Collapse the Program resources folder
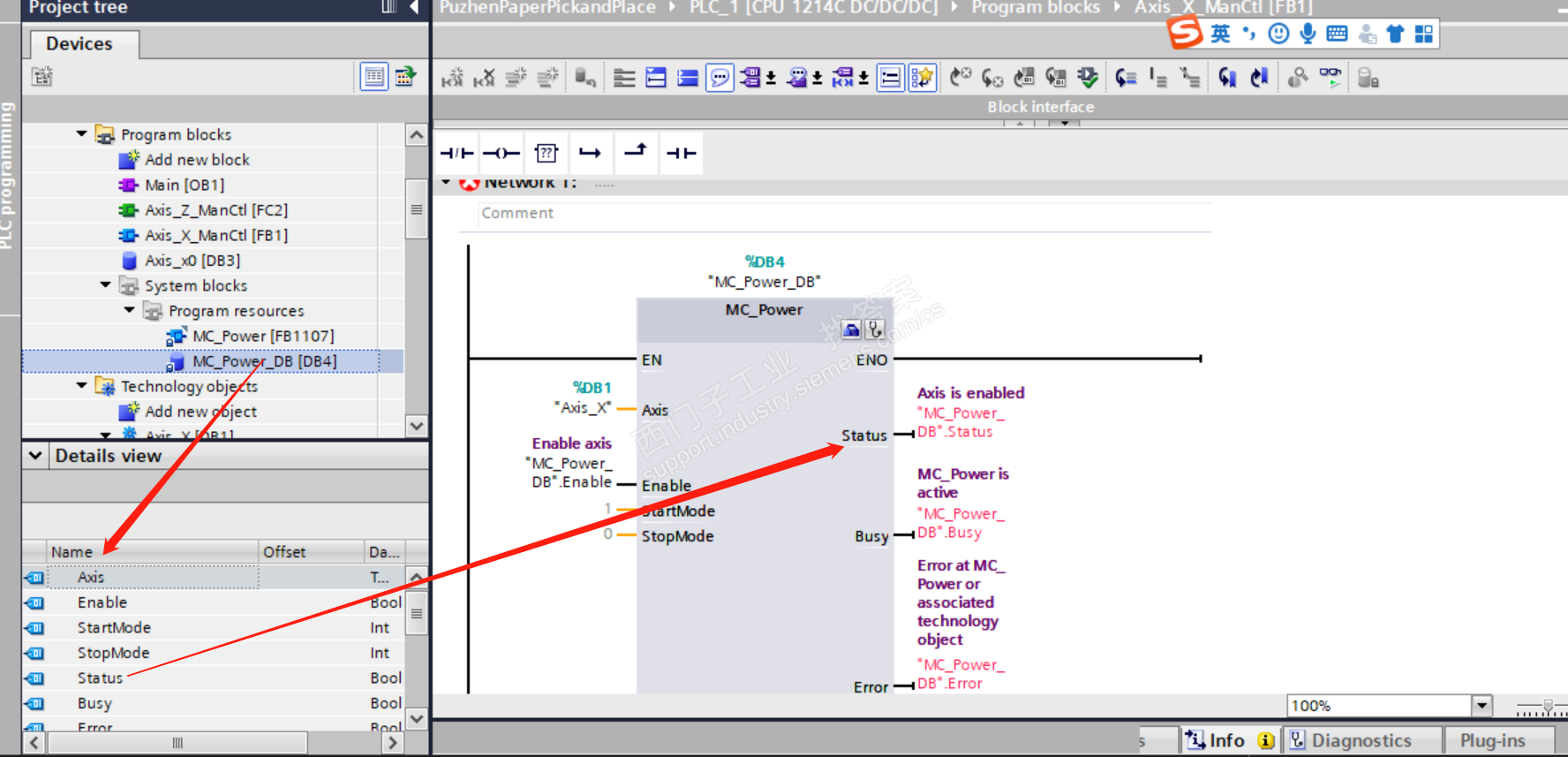 pos(129,310)
